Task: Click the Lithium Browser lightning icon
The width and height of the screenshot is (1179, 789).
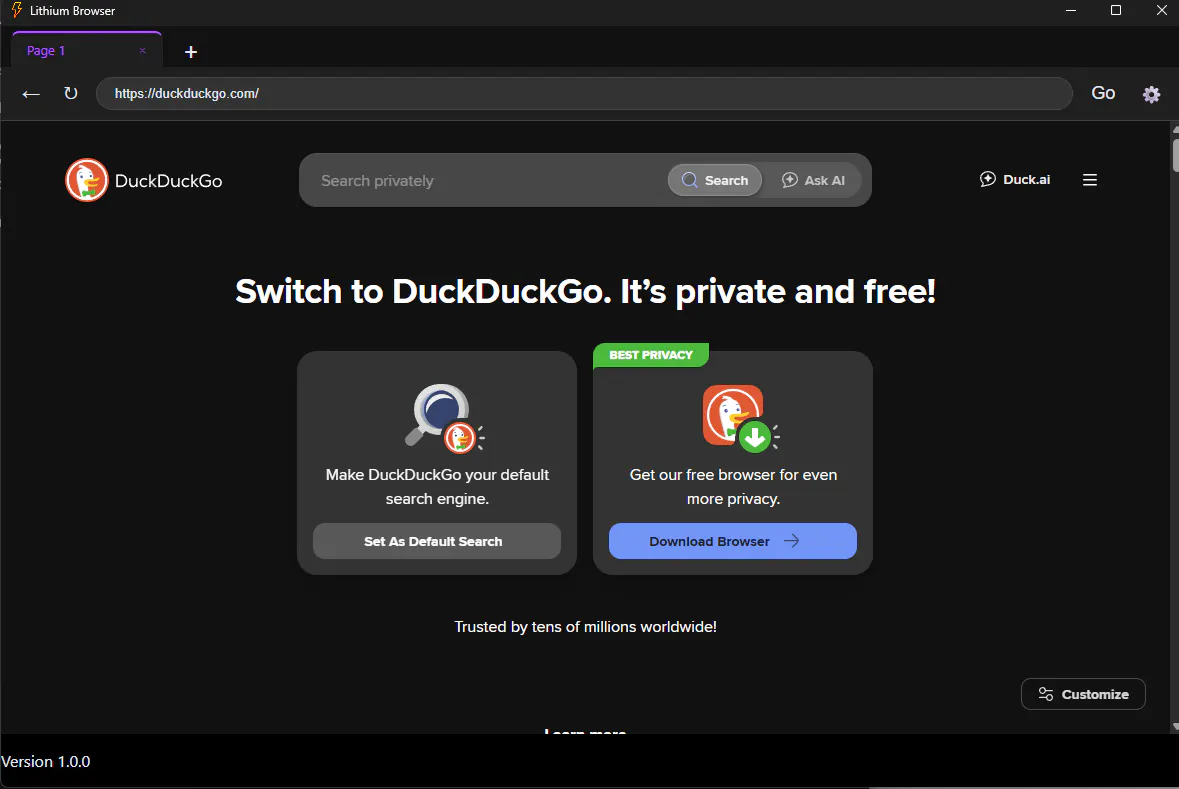Action: tap(17, 11)
